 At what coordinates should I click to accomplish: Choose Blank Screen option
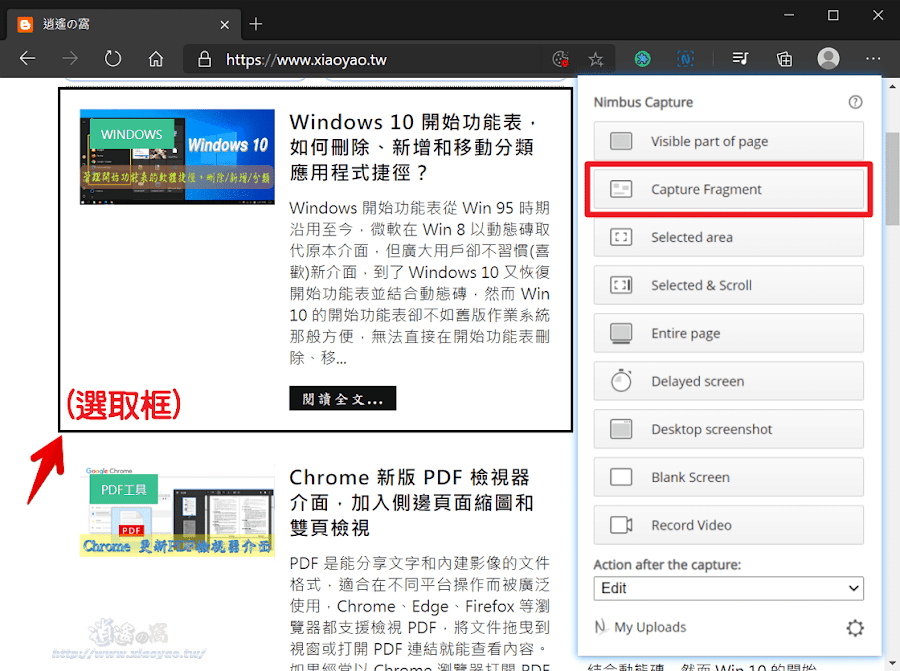(x=728, y=477)
